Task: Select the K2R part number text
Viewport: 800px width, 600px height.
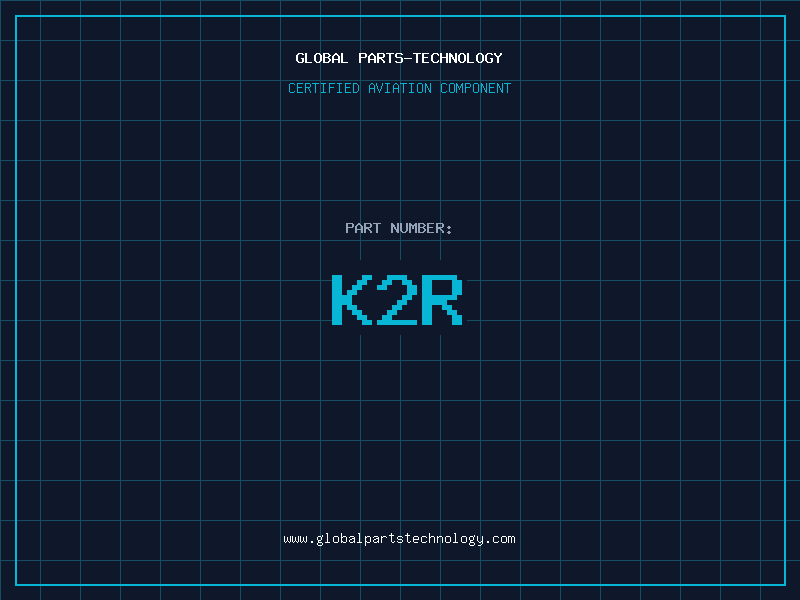Action: (x=396, y=300)
